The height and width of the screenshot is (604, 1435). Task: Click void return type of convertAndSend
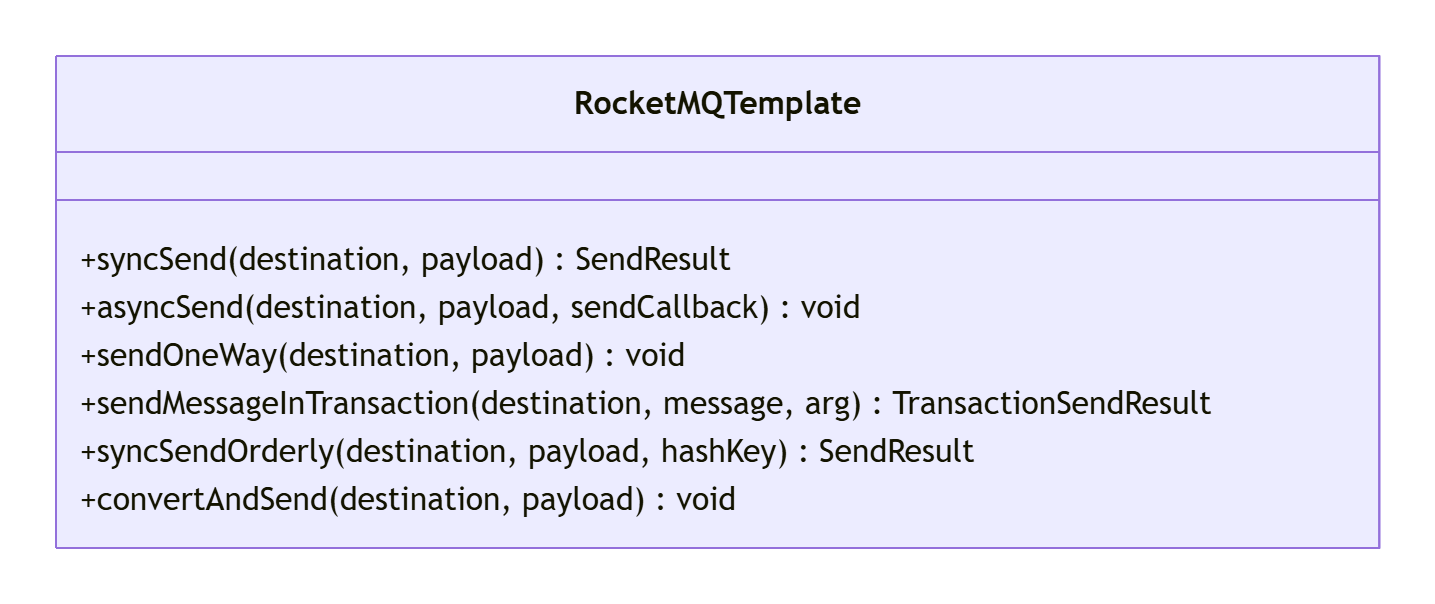point(706,500)
